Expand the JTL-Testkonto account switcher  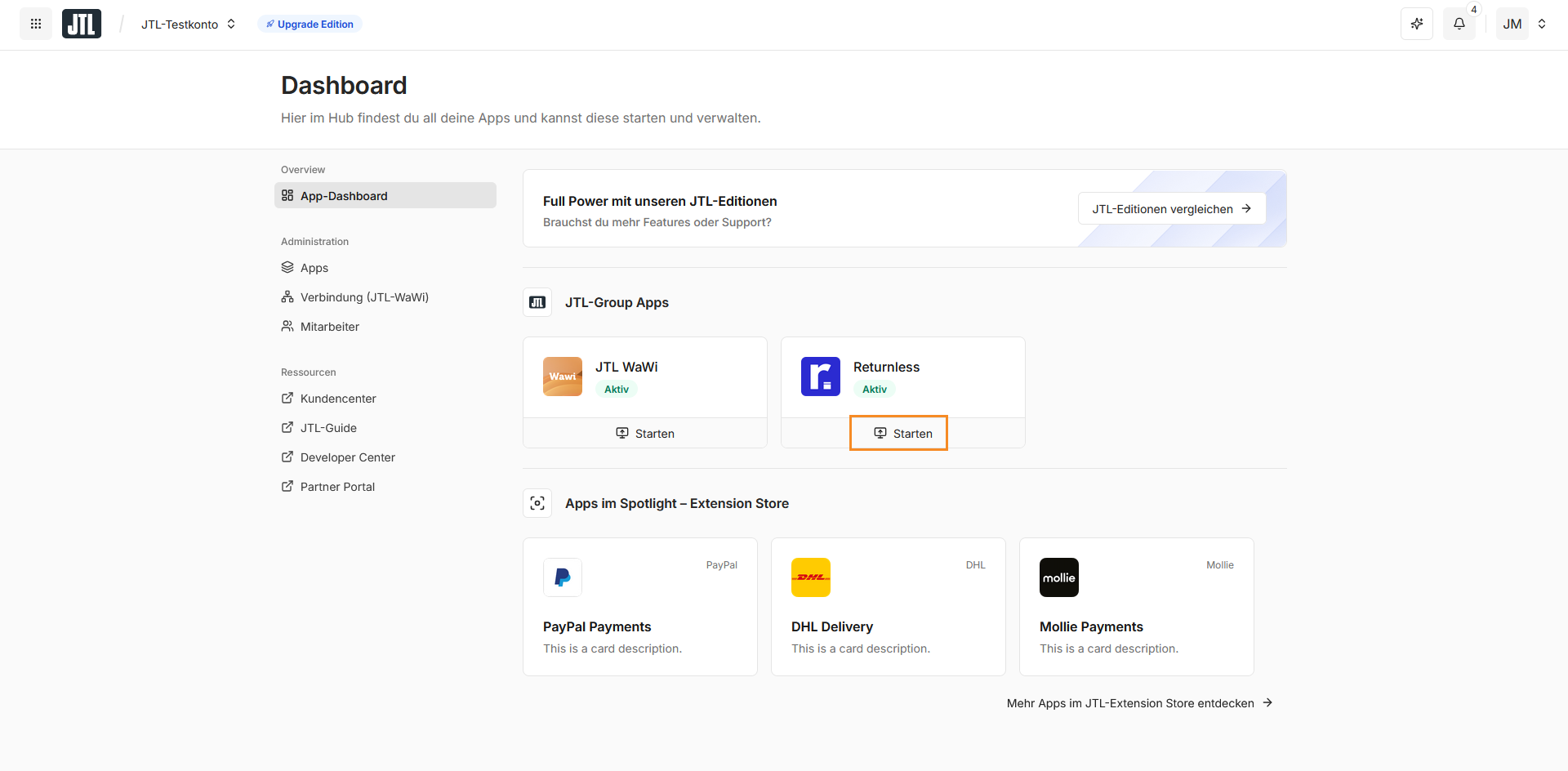[189, 25]
